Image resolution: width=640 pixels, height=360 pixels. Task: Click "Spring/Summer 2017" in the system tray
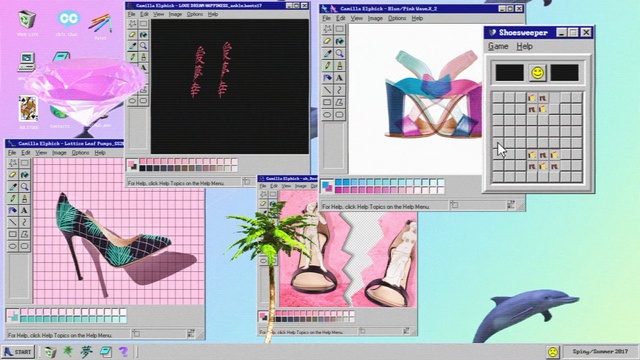coord(600,351)
